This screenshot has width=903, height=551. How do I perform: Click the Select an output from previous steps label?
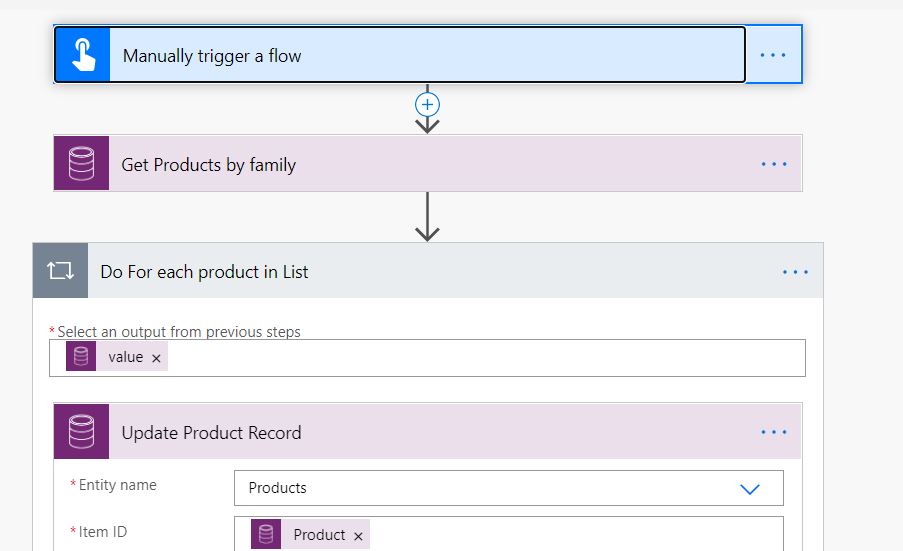tap(179, 332)
